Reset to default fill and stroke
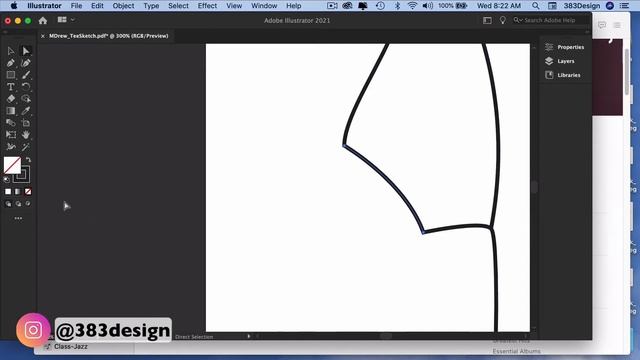The height and width of the screenshot is (360, 640). point(7,179)
